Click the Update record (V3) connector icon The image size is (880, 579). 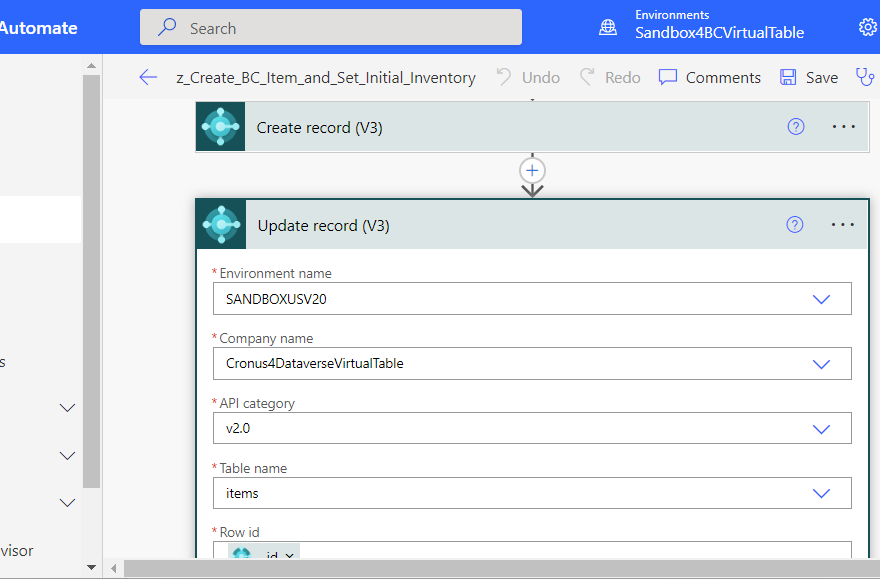click(222, 224)
